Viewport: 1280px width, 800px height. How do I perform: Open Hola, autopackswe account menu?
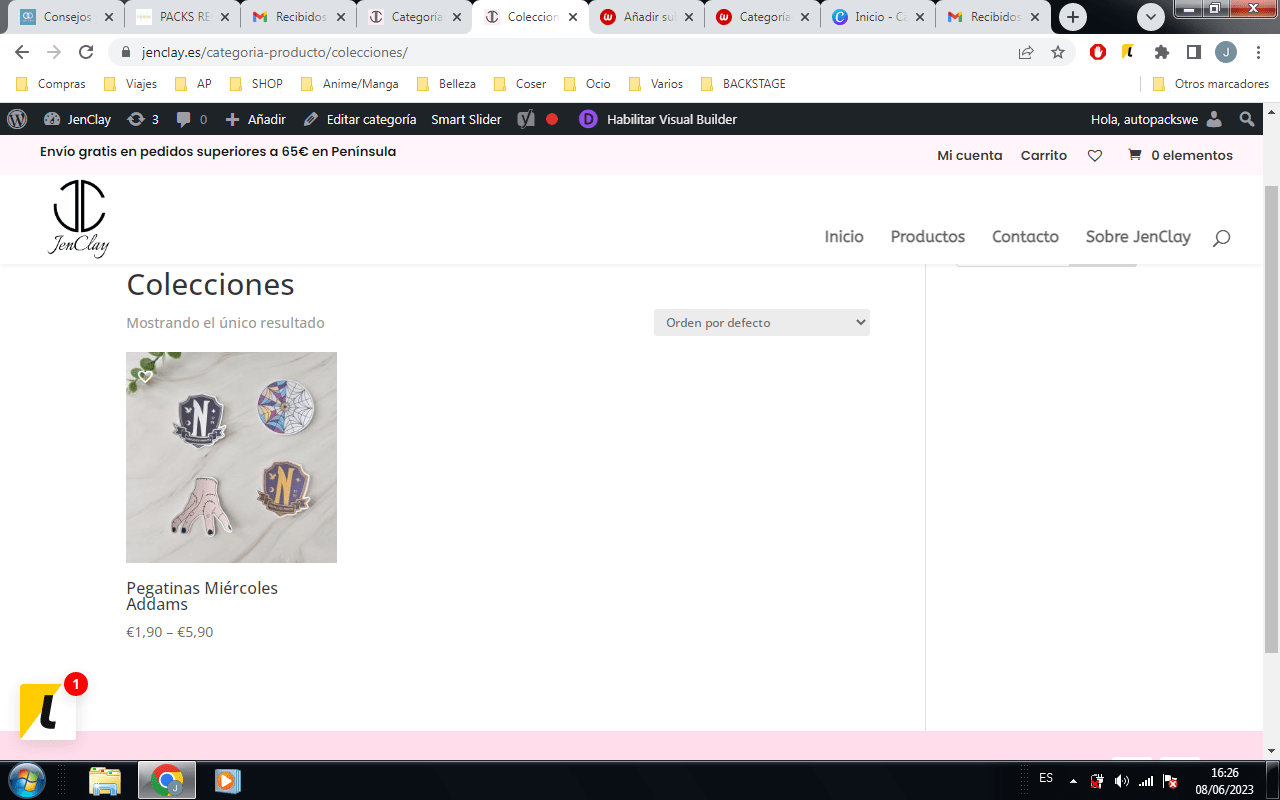(x=1156, y=119)
